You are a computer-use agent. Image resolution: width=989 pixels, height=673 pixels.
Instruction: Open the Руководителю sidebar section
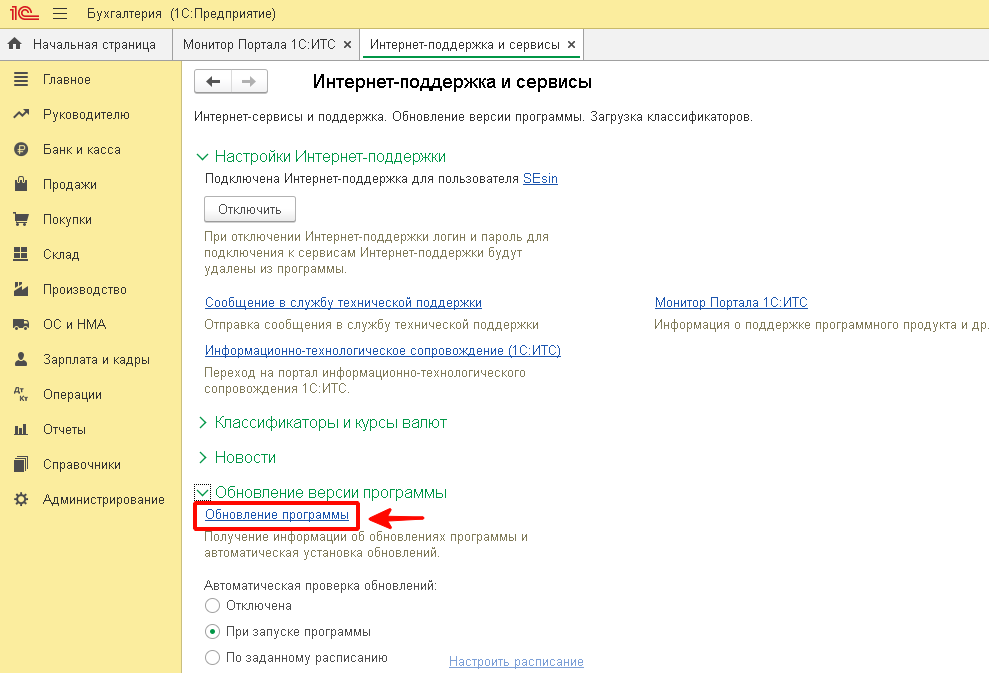[x=86, y=114]
